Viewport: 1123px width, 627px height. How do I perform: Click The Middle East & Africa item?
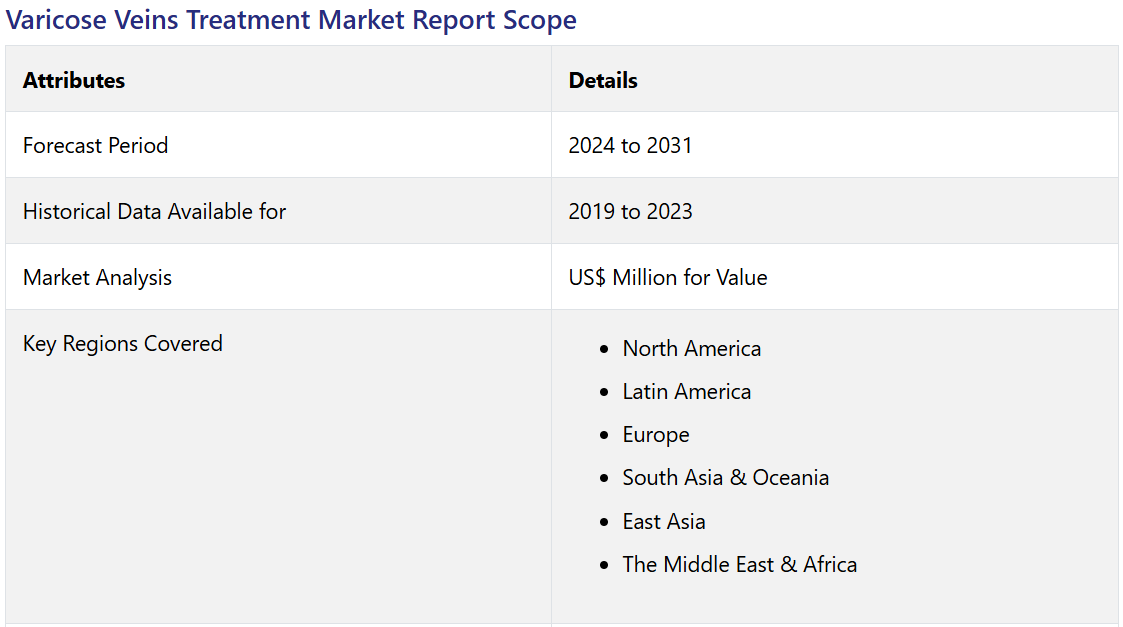point(739,564)
